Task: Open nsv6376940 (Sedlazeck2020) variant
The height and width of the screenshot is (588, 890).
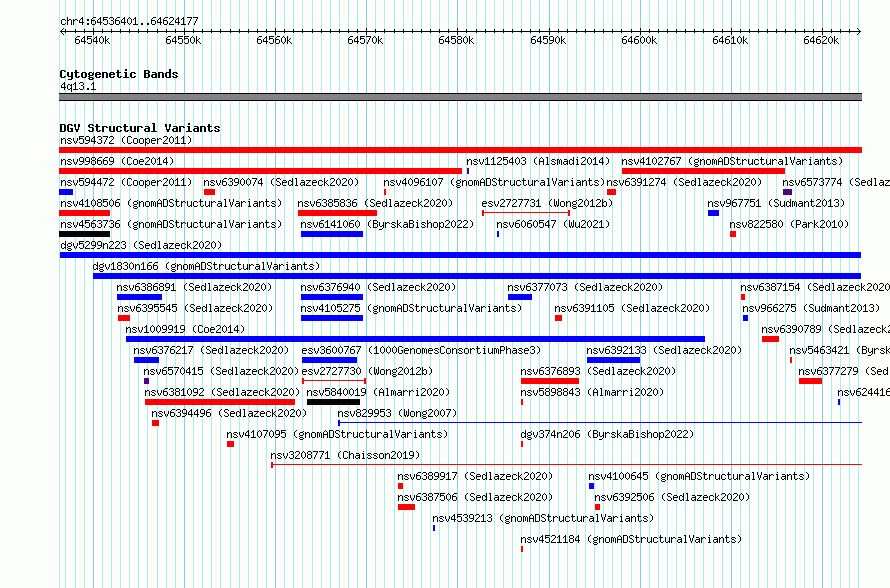Action: click(378, 287)
